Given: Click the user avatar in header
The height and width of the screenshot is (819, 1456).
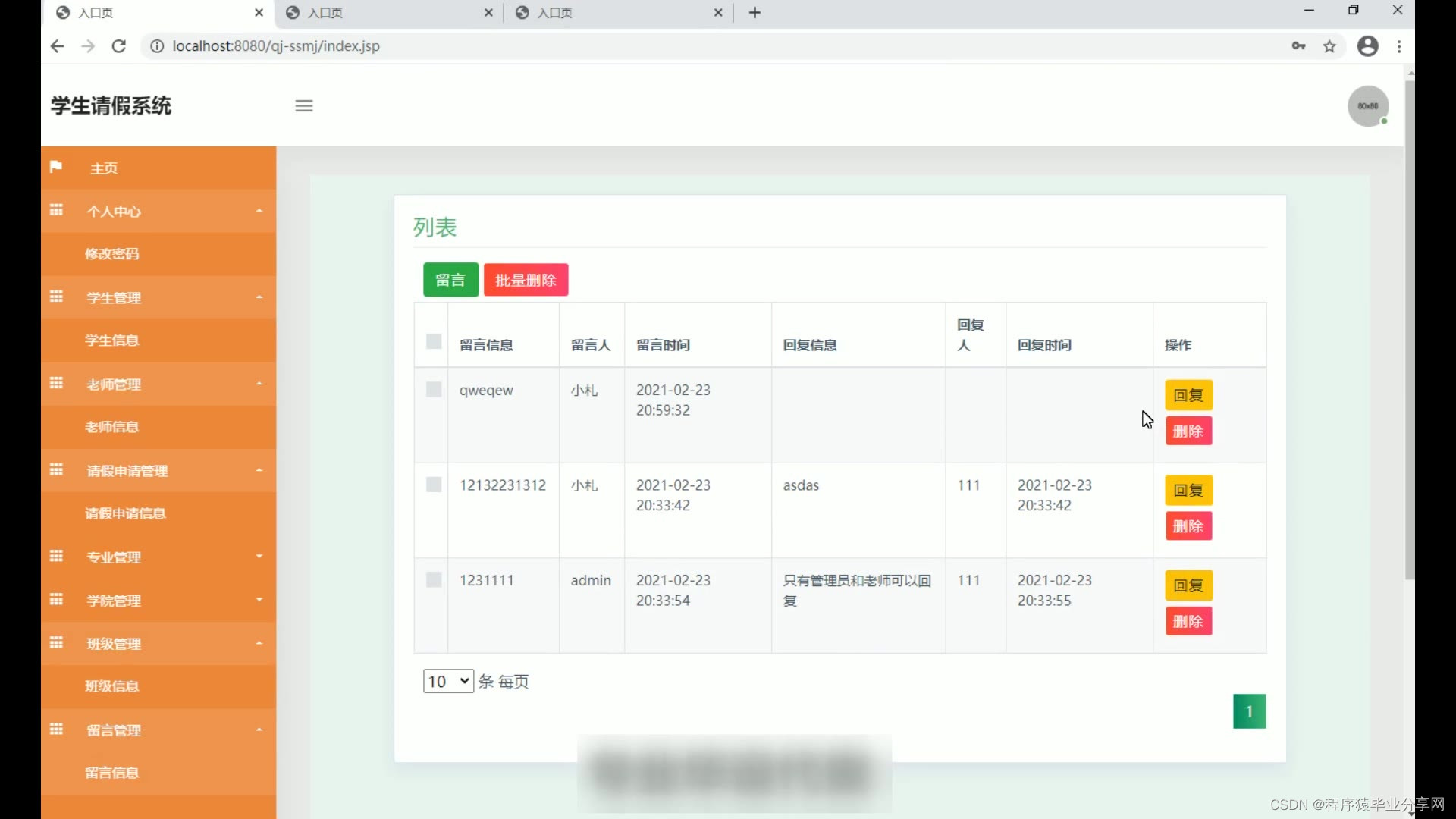Looking at the screenshot, I should point(1367,106).
